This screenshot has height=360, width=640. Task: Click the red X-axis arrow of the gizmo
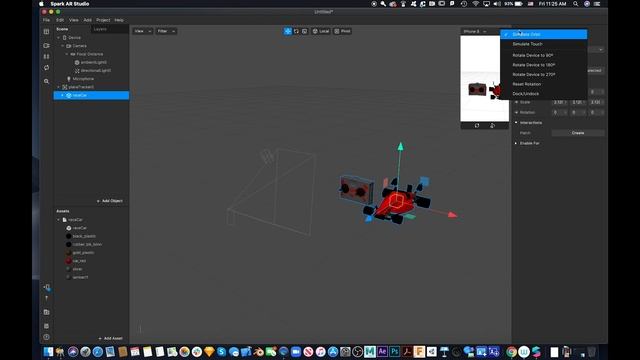[452, 215]
